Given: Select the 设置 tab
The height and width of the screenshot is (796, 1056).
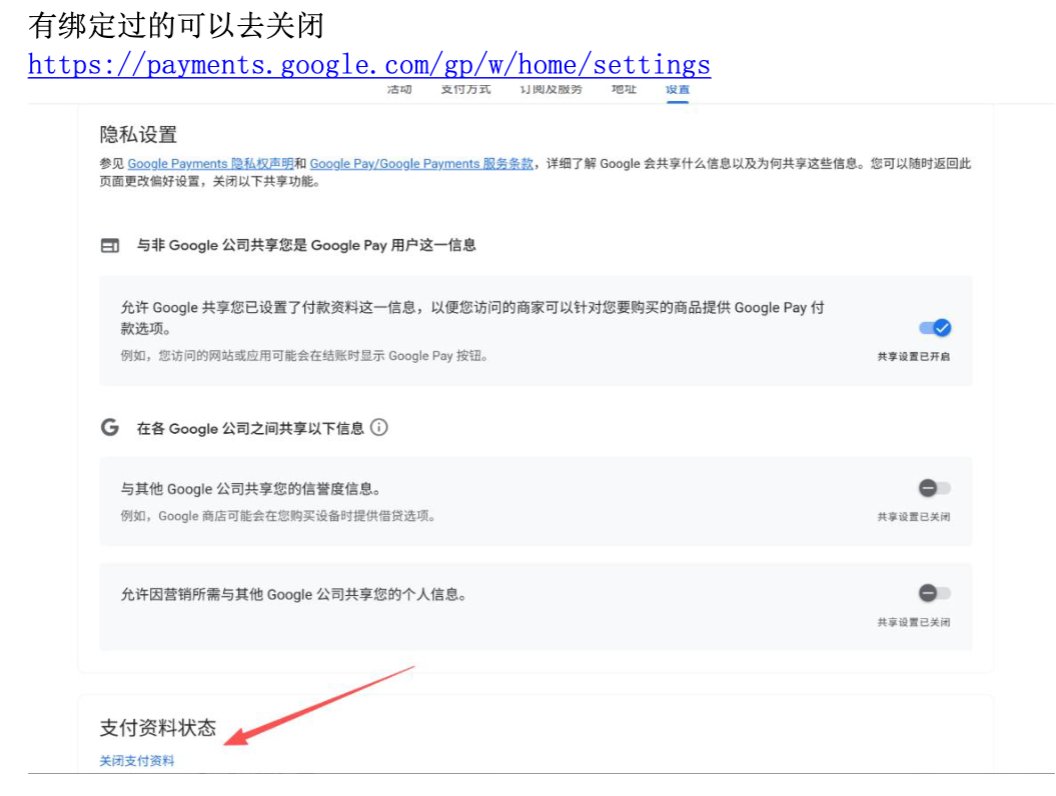Looking at the screenshot, I should point(678,90).
